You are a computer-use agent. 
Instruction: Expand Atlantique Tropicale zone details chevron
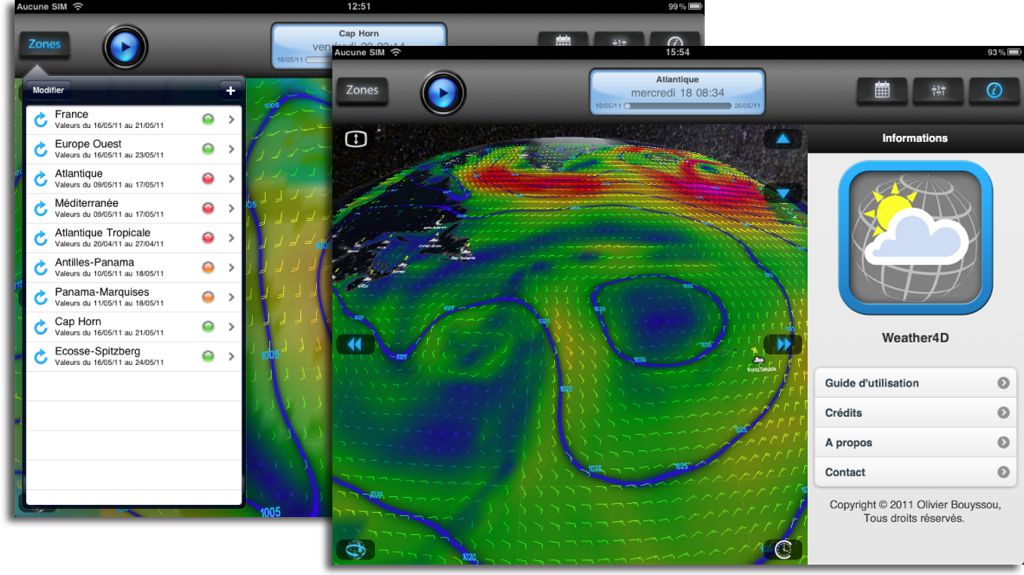point(231,238)
